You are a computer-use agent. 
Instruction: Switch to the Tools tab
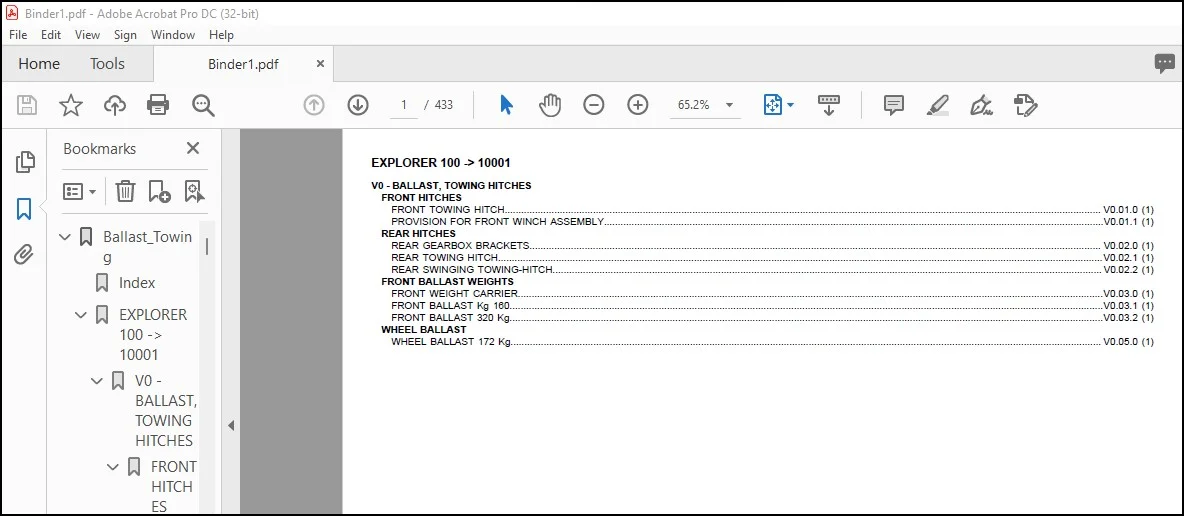(107, 64)
